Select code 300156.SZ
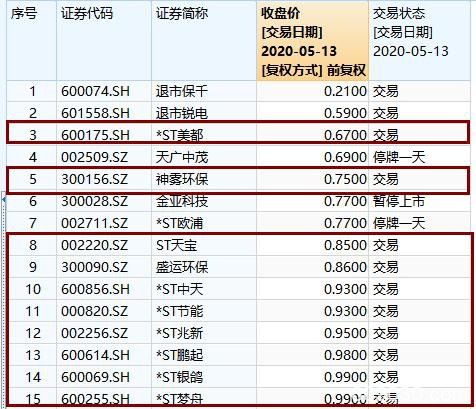The image size is (476, 409). click(x=94, y=179)
